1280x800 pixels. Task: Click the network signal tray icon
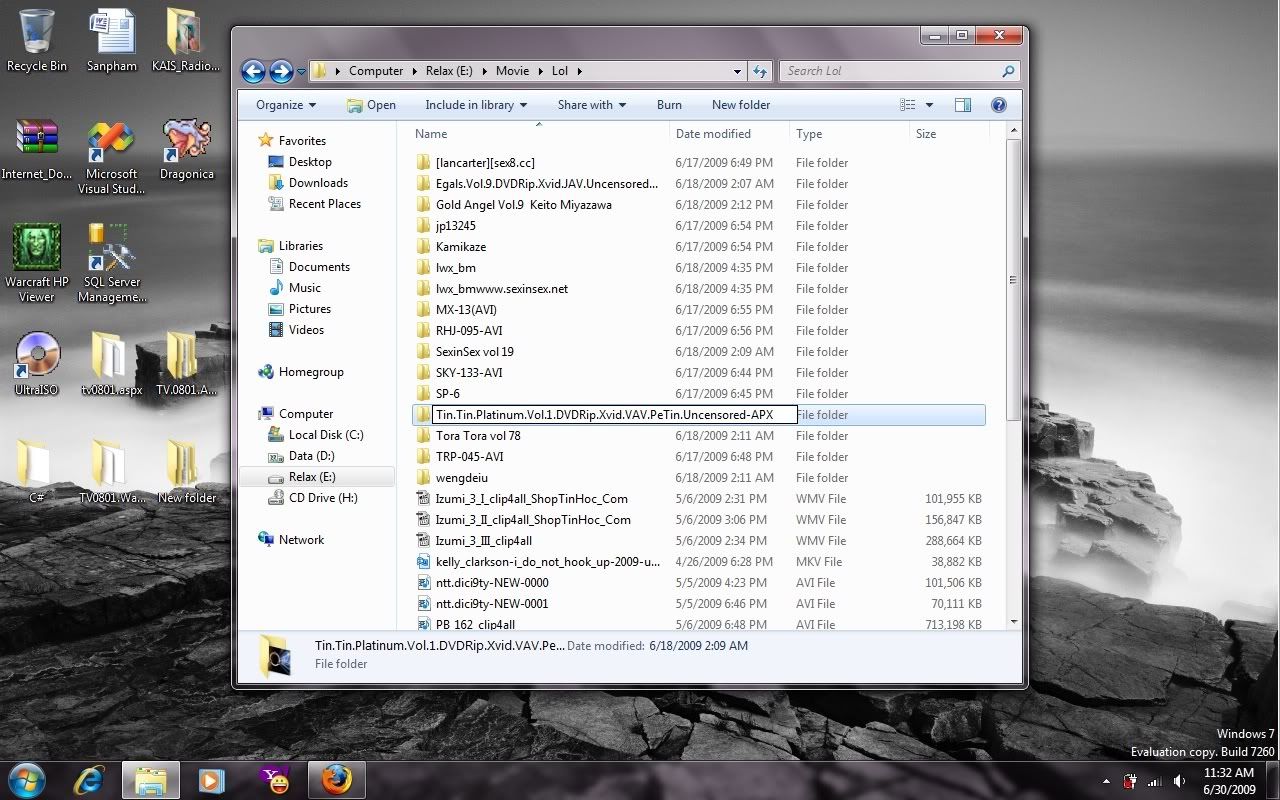click(x=1155, y=781)
